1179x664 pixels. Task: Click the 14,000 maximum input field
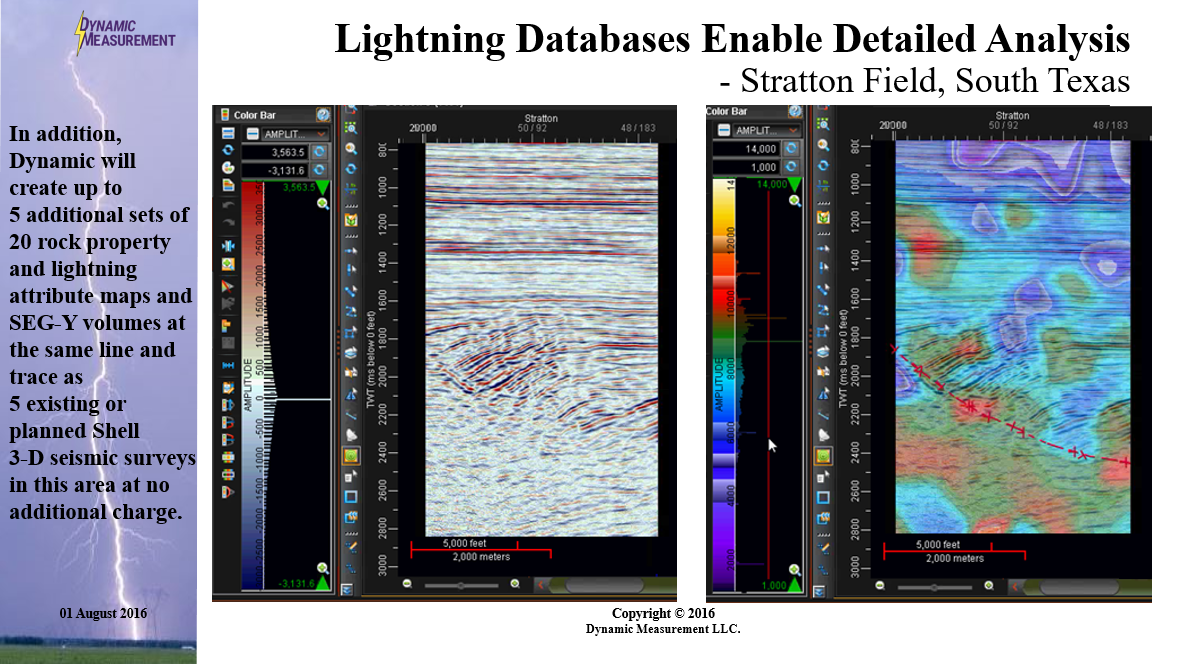tap(747, 149)
